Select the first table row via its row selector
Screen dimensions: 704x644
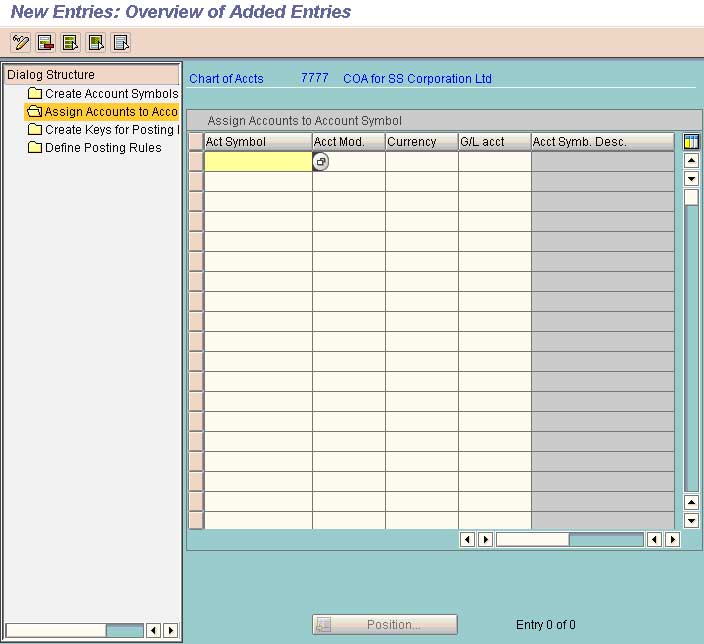196,162
